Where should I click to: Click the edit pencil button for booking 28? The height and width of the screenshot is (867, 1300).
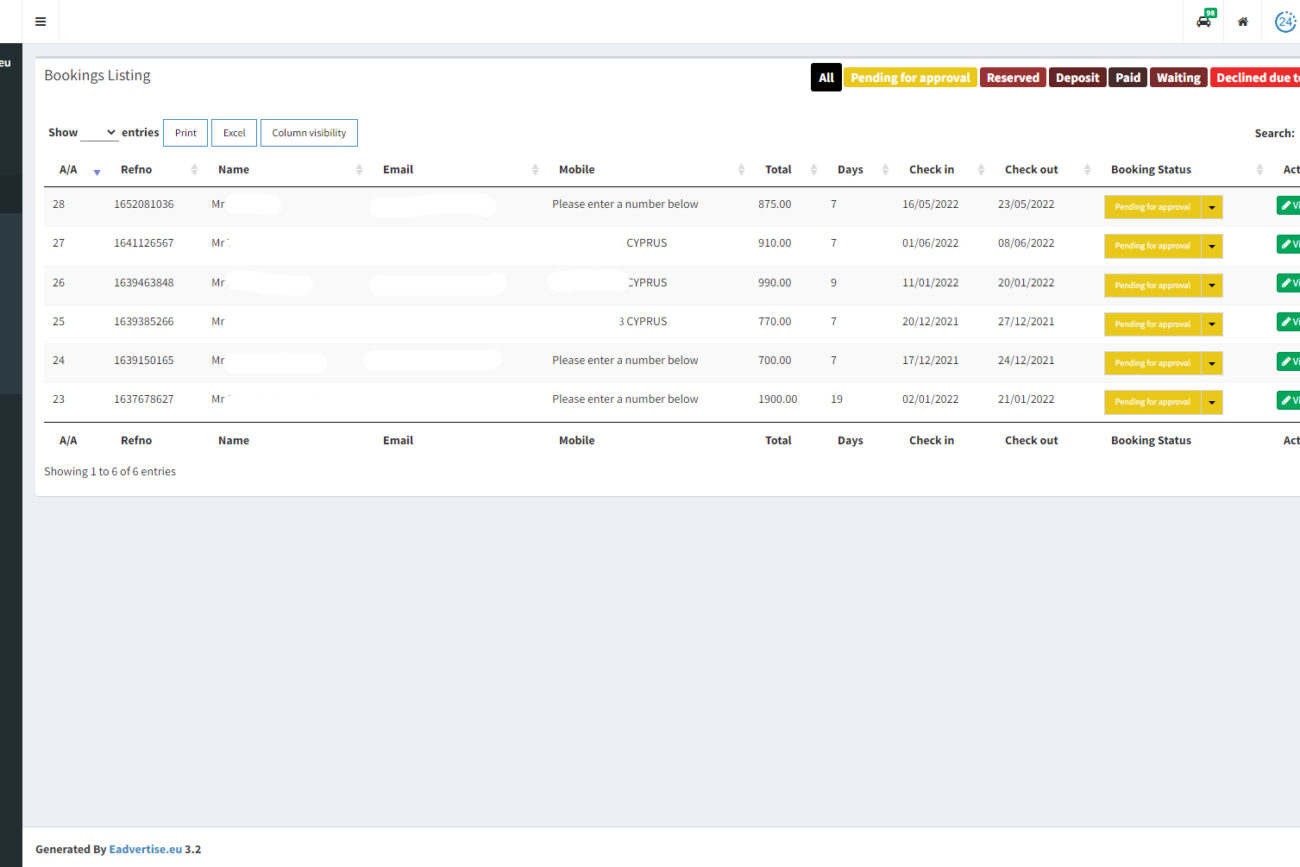click(1288, 205)
